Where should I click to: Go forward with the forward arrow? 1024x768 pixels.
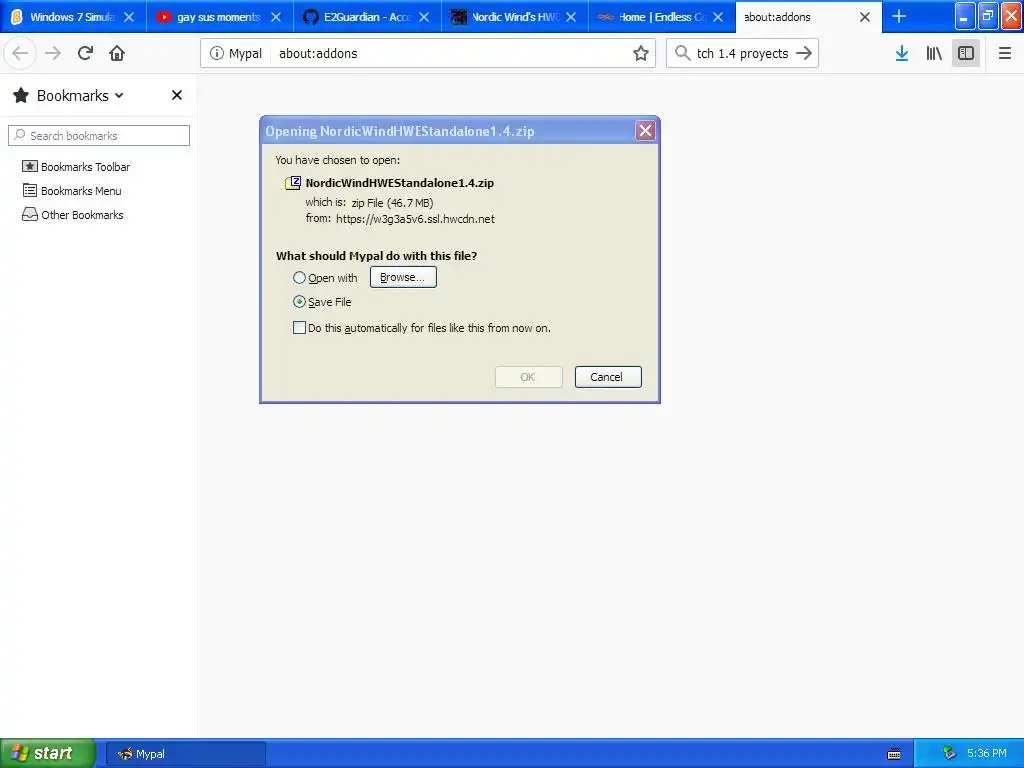(53, 54)
